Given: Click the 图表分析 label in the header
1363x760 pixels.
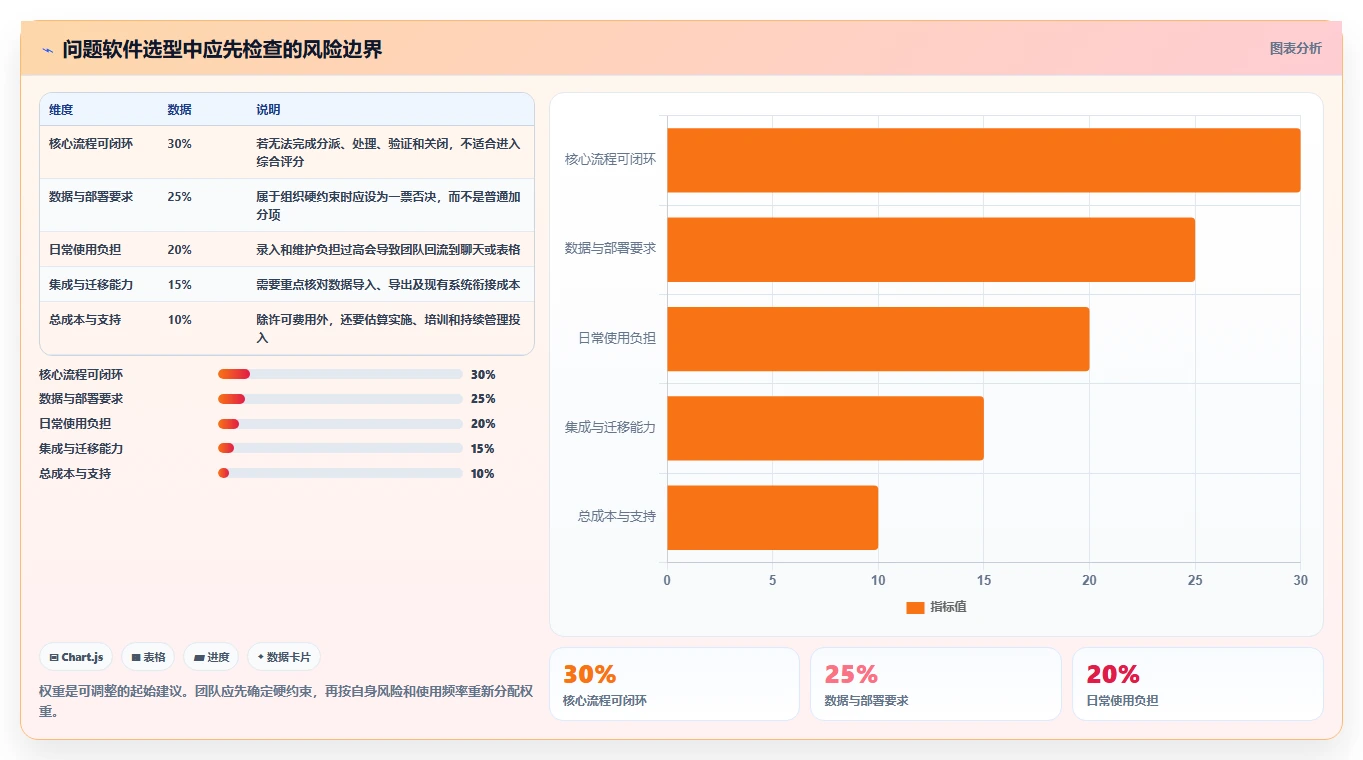Looking at the screenshot, I should (1295, 49).
